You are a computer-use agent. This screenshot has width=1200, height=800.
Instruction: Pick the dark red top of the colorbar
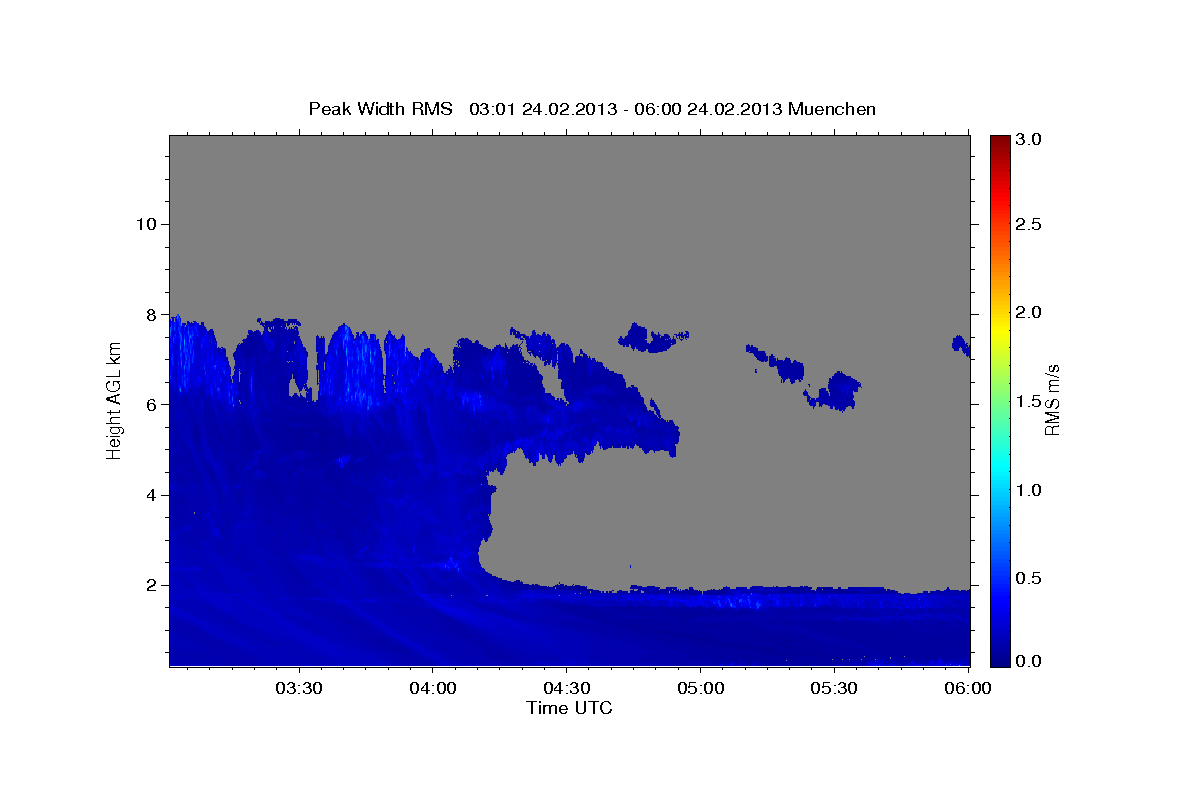click(x=999, y=140)
